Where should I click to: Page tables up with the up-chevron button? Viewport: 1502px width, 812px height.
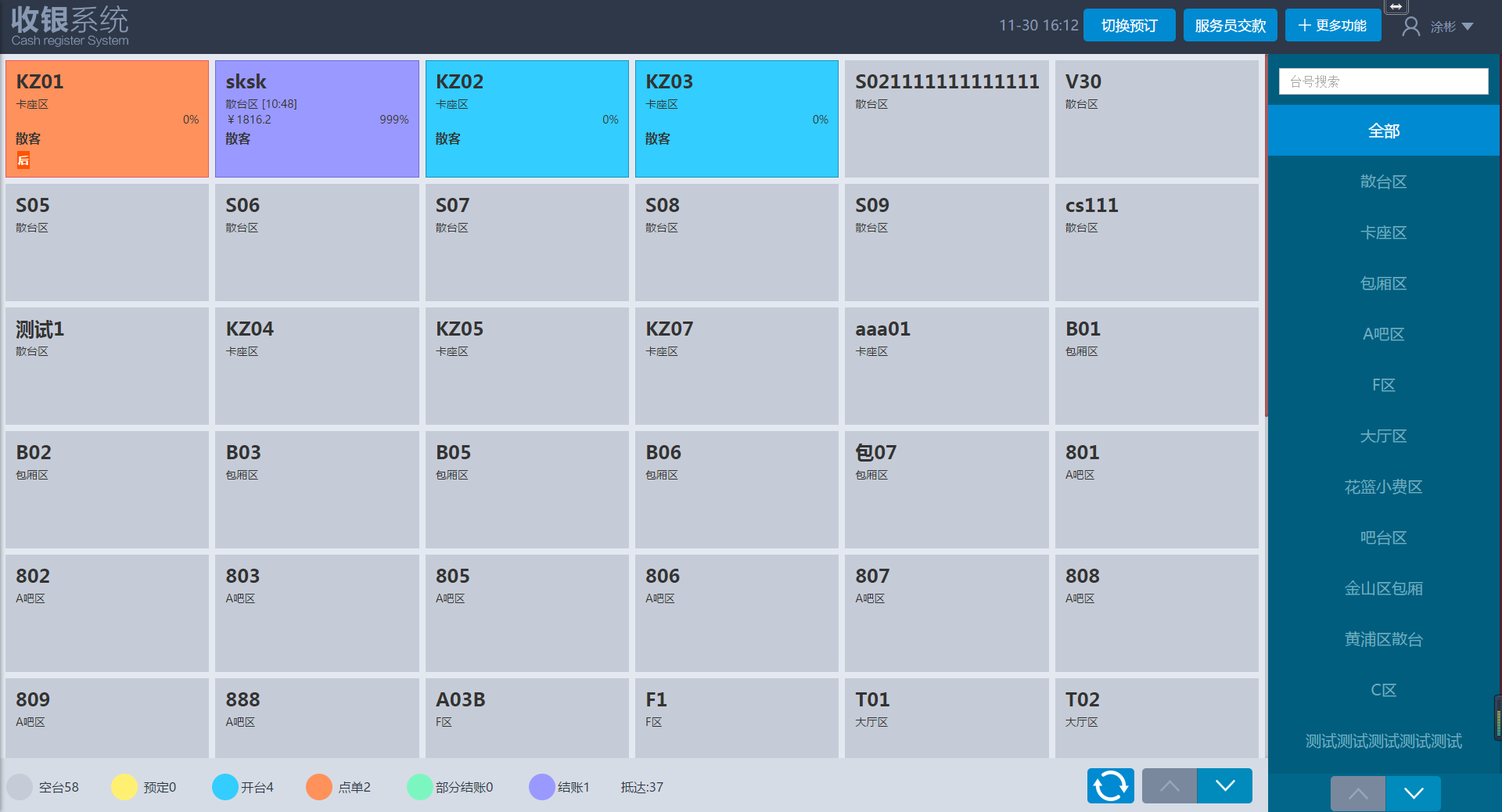pos(1170,785)
